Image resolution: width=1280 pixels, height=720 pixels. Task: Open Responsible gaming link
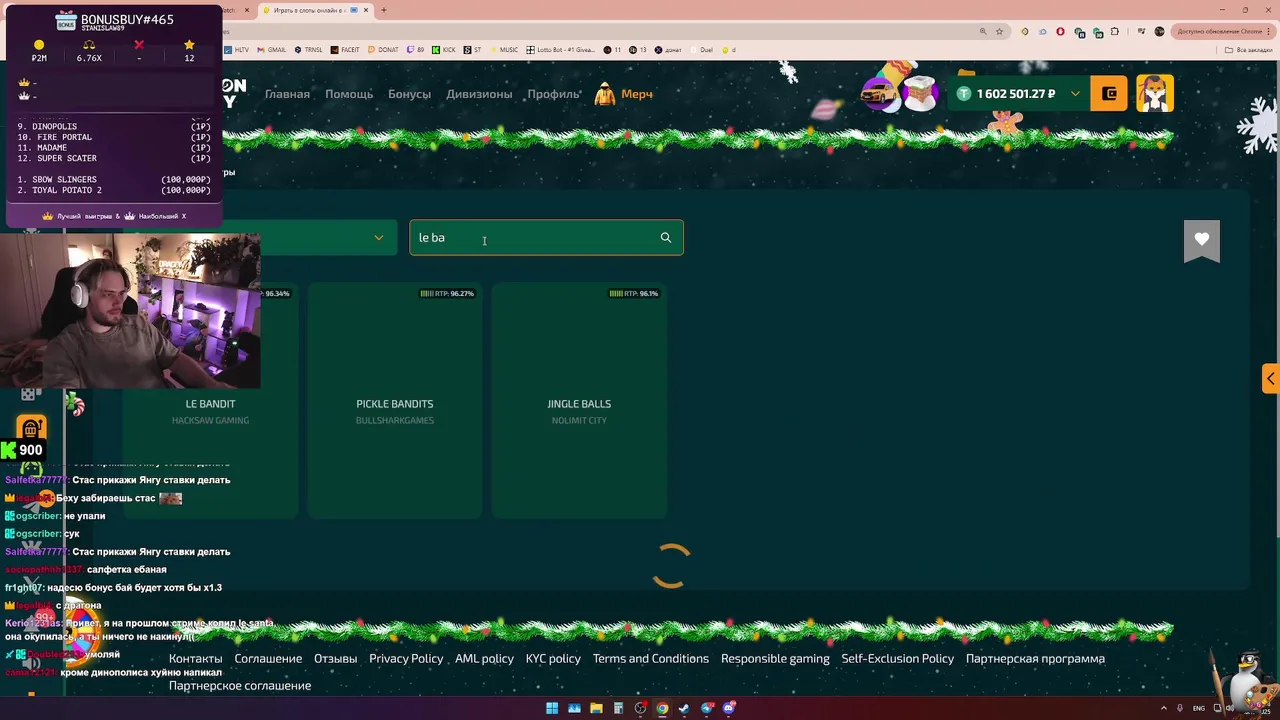(775, 659)
